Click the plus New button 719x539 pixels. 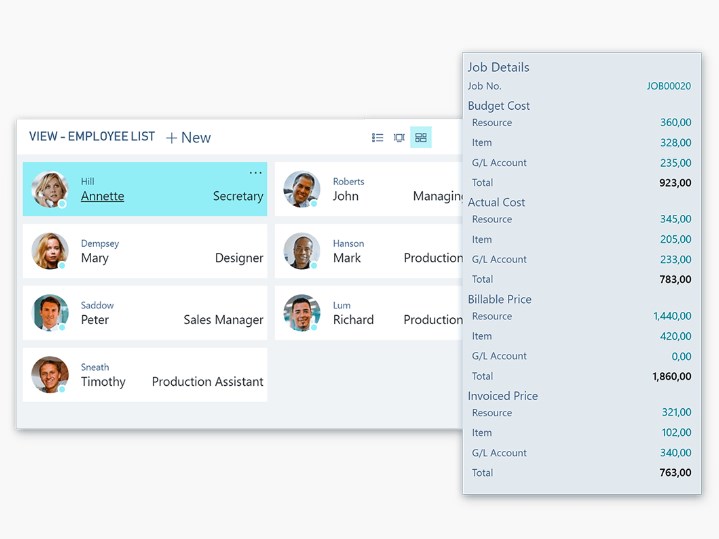(x=188, y=138)
